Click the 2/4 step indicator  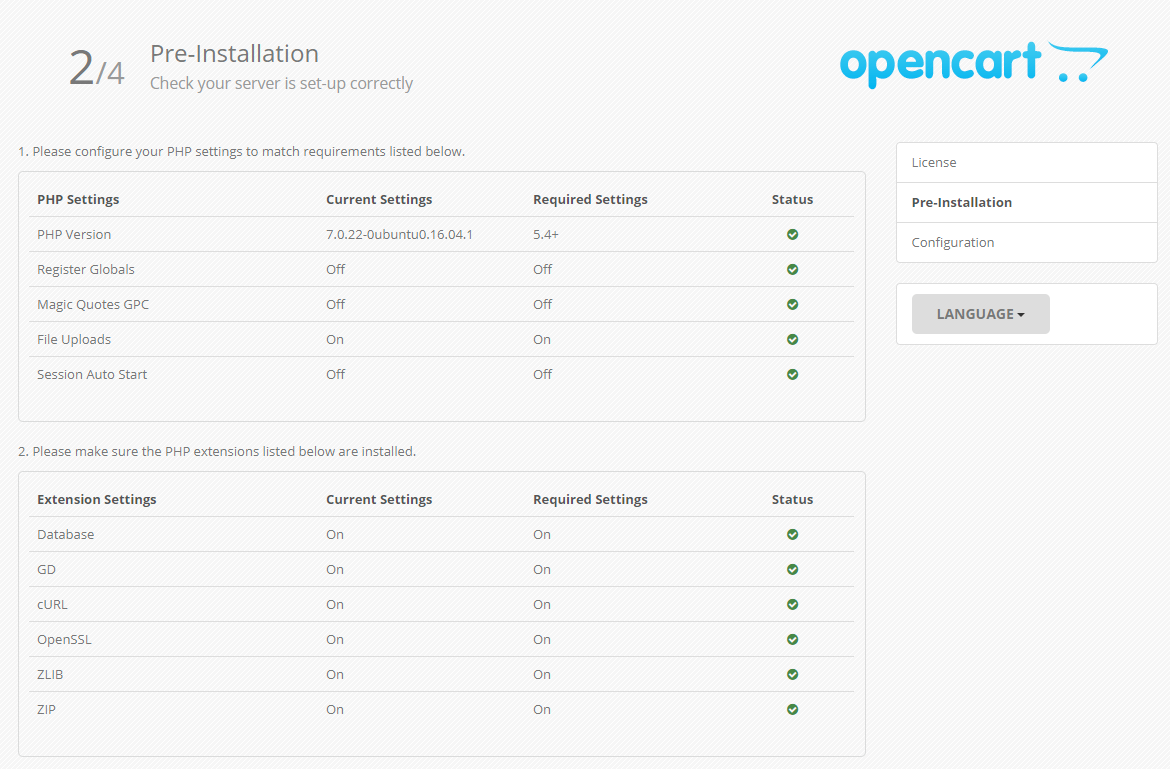click(x=96, y=68)
